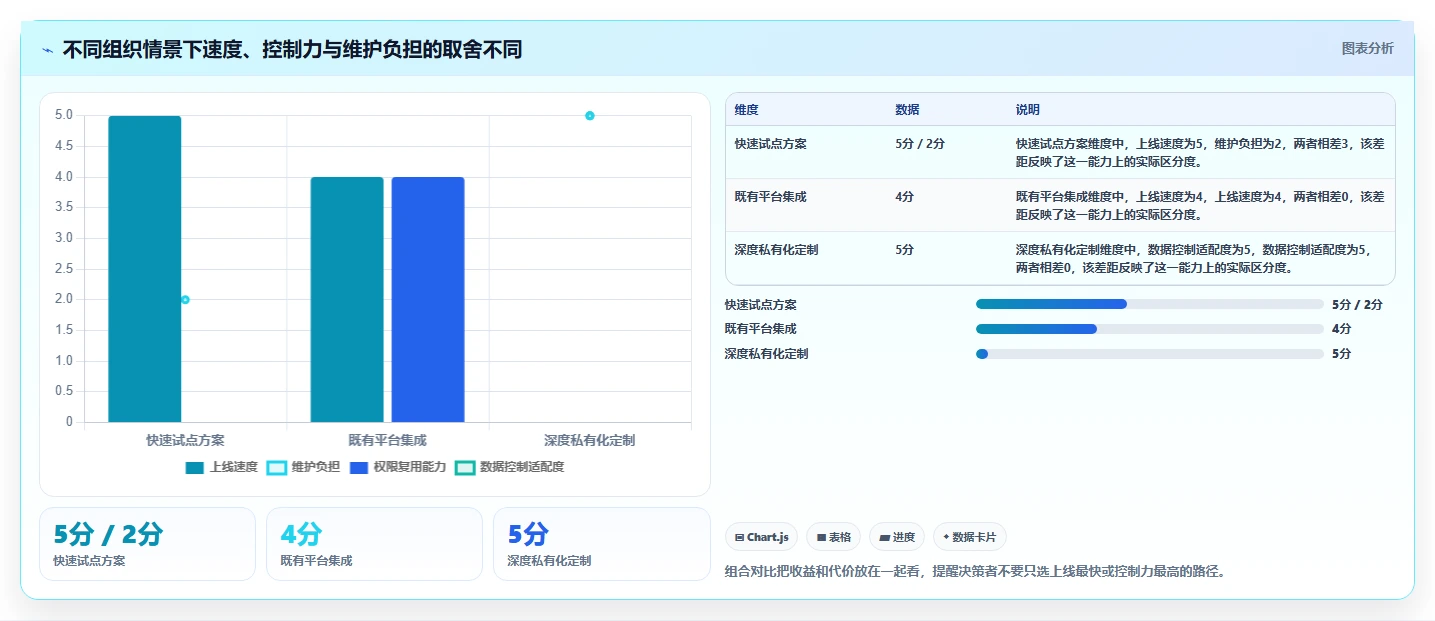Screen dimensions: 1435x621
Task: Open the 5分 / 2分 快速试点方案 card
Action: [x=147, y=544]
